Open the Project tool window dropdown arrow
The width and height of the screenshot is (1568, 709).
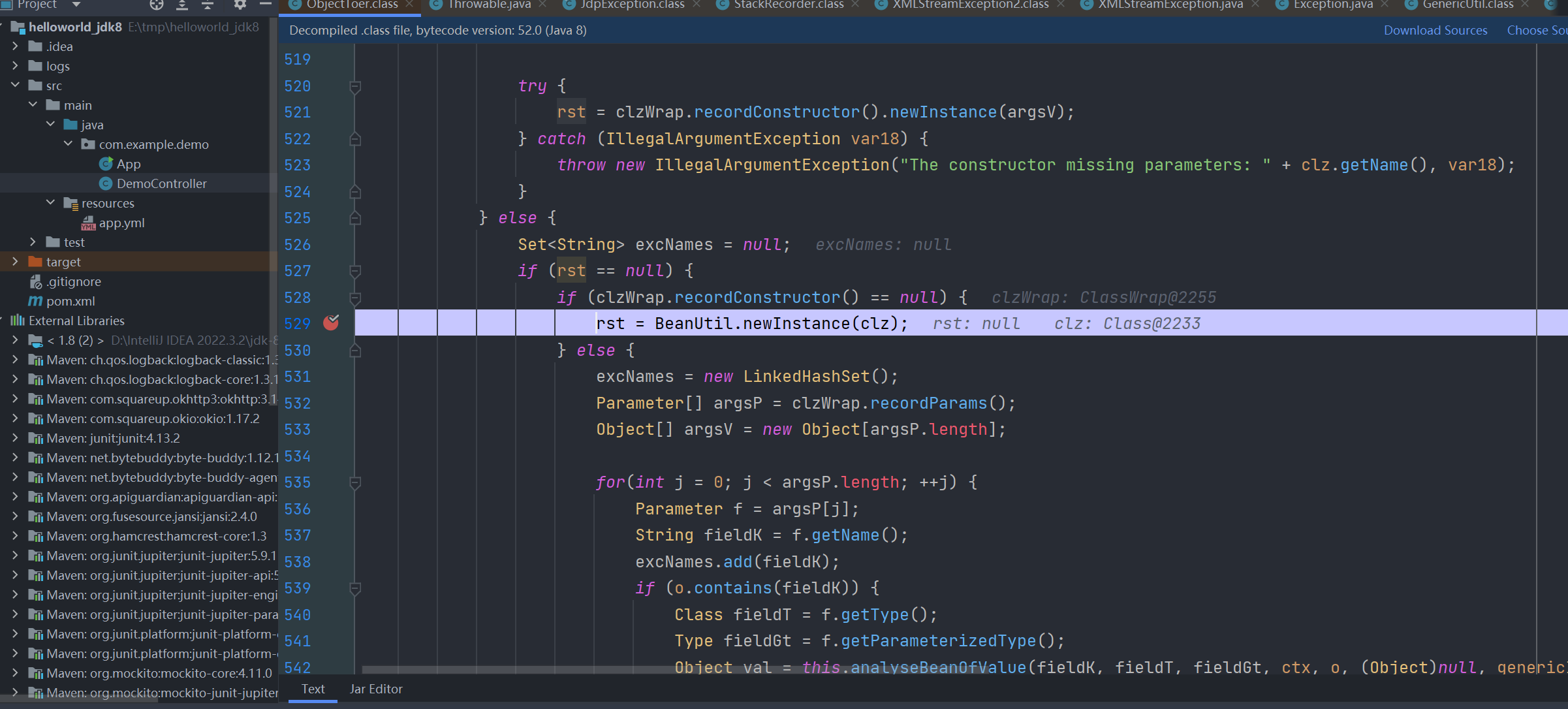(x=74, y=5)
